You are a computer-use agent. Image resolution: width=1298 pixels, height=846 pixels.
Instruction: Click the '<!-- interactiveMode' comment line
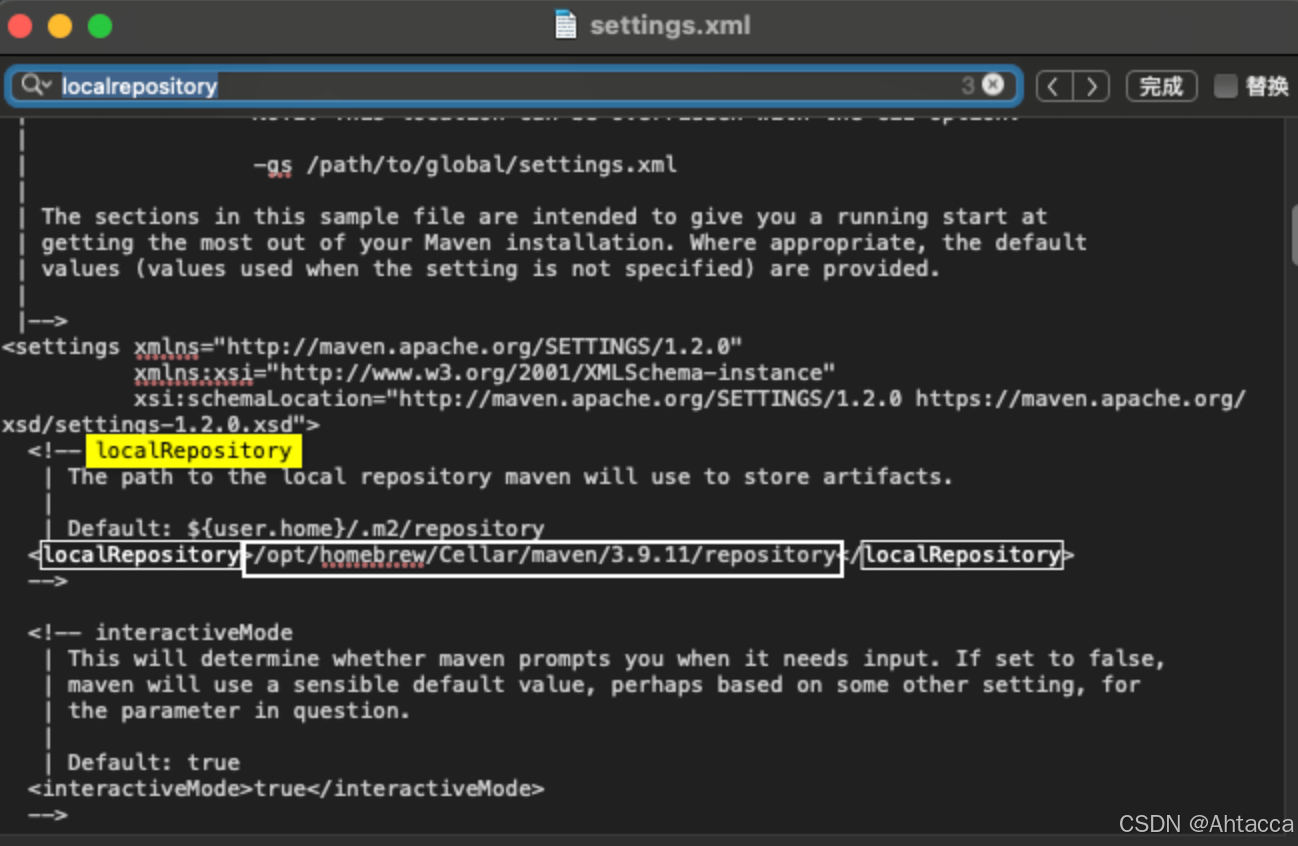coord(160,633)
